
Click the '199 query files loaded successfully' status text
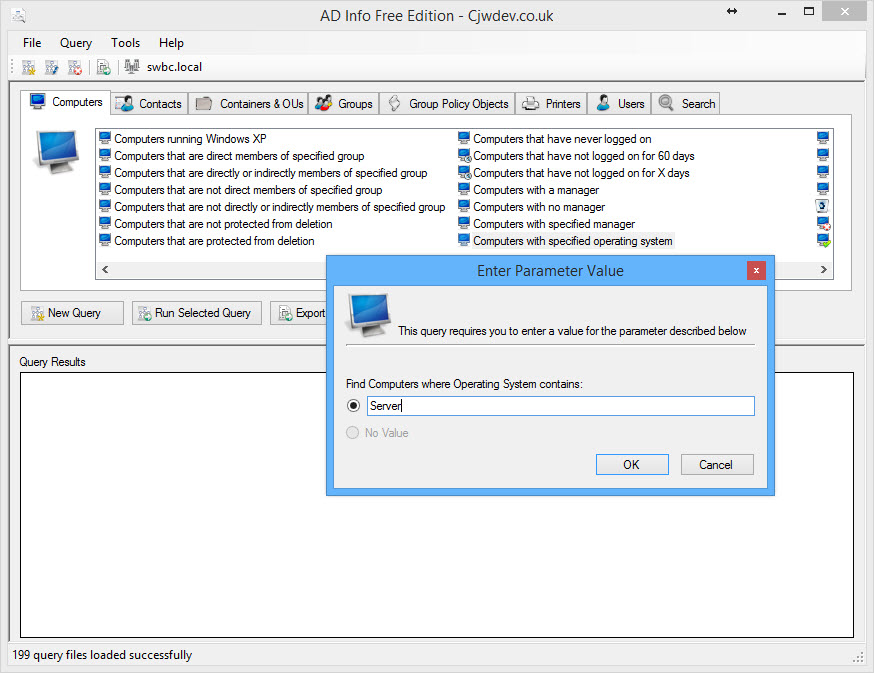pyautogui.click(x=102, y=655)
